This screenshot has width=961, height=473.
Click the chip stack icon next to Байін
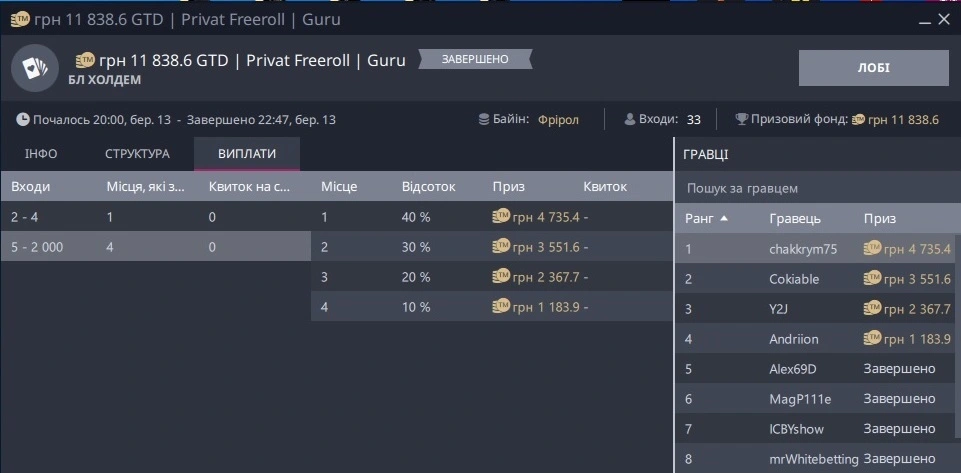[484, 120]
